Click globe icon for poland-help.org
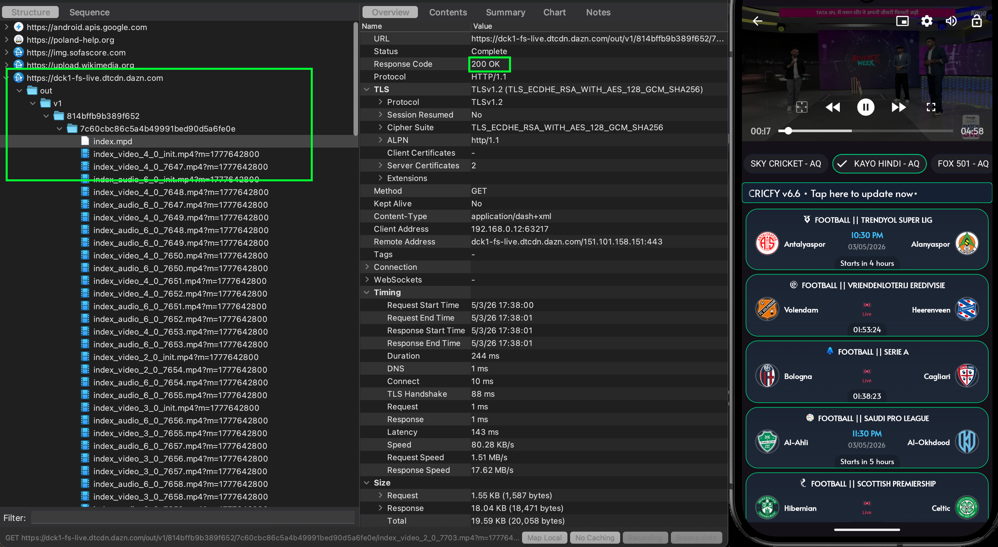Image resolution: width=998 pixels, height=547 pixels. coord(18,39)
